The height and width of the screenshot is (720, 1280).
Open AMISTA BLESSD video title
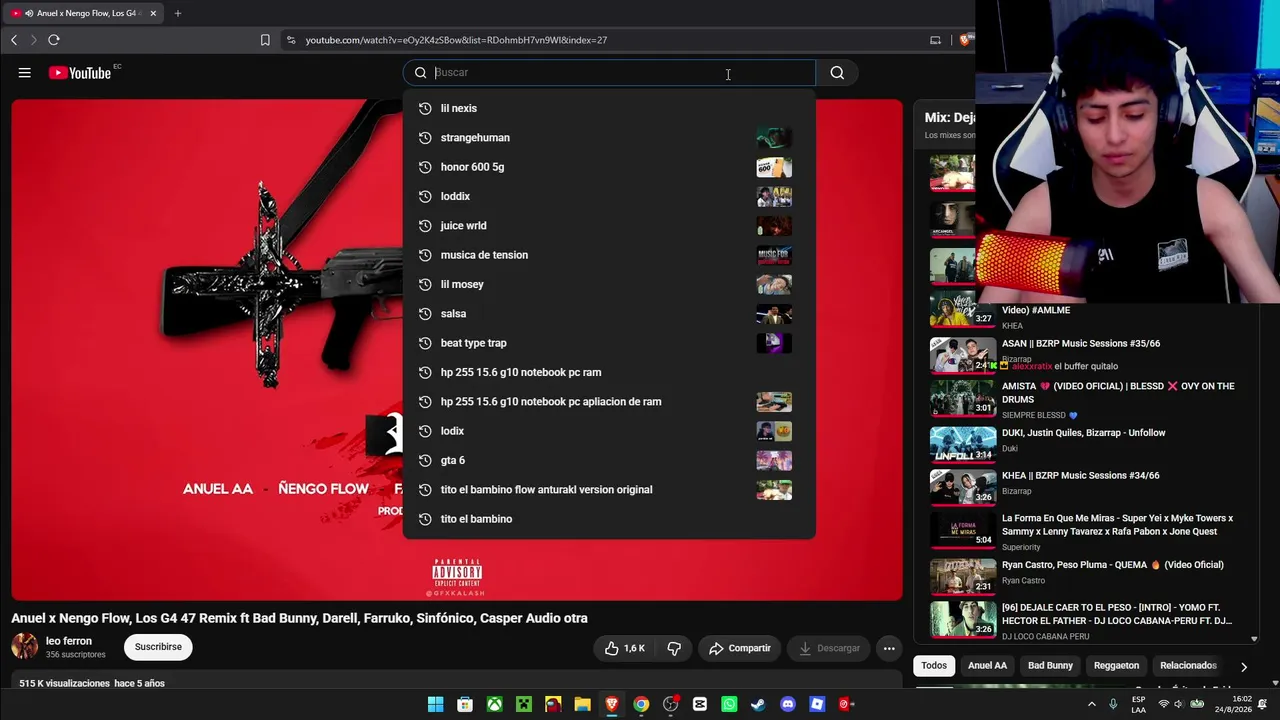[x=1118, y=392]
